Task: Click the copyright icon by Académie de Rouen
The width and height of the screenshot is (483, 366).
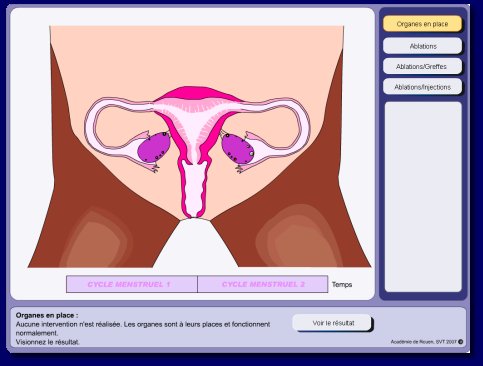Action: pos(461,342)
